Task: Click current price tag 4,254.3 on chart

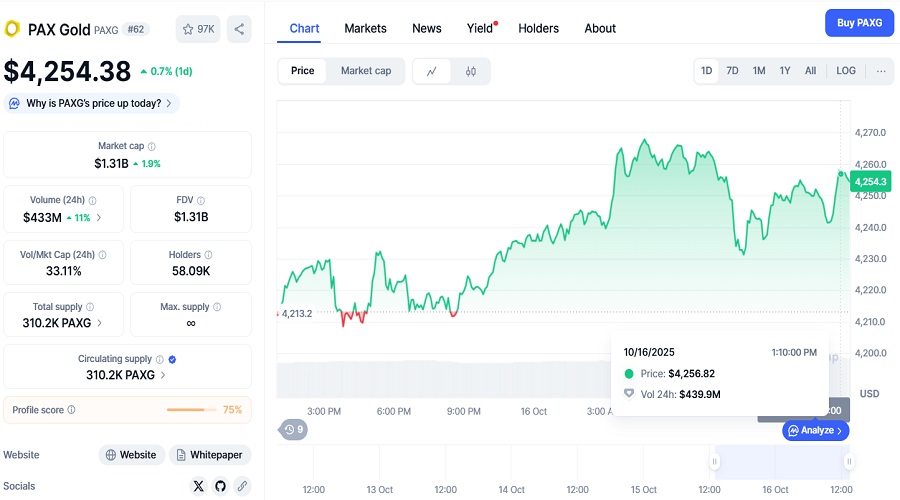Action: pyautogui.click(x=870, y=182)
